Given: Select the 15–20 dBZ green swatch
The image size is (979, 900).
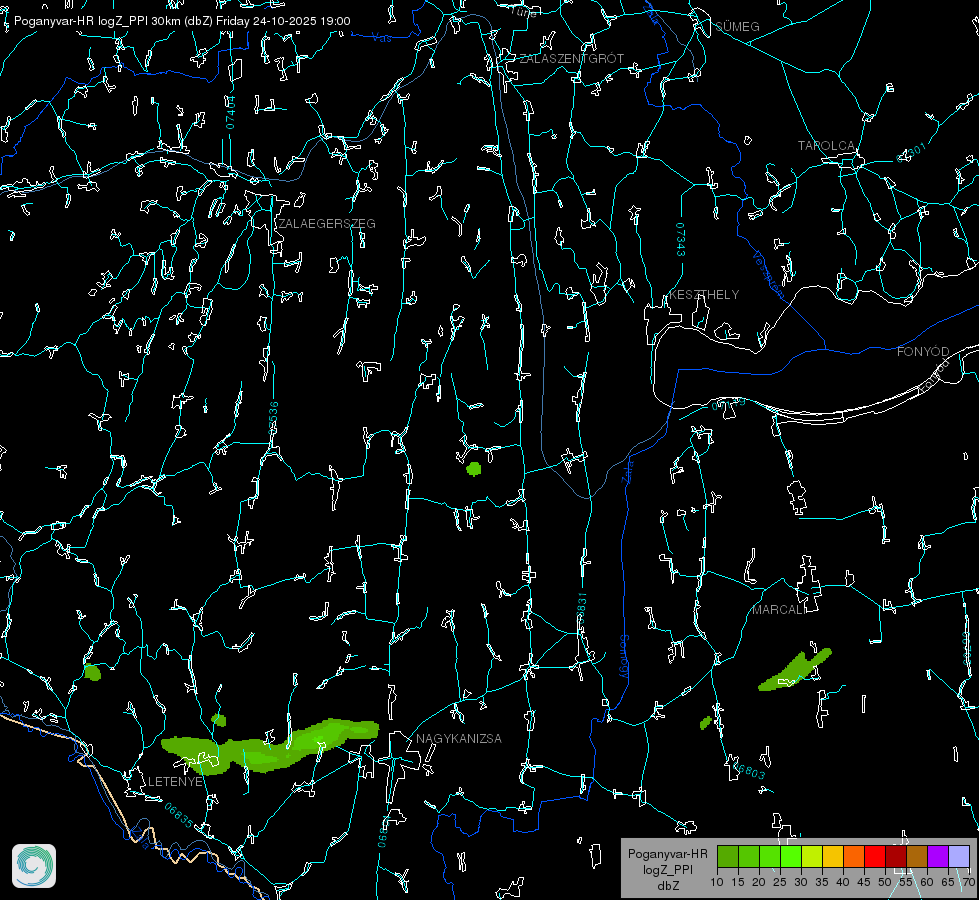Looking at the screenshot, I should [x=749, y=856].
